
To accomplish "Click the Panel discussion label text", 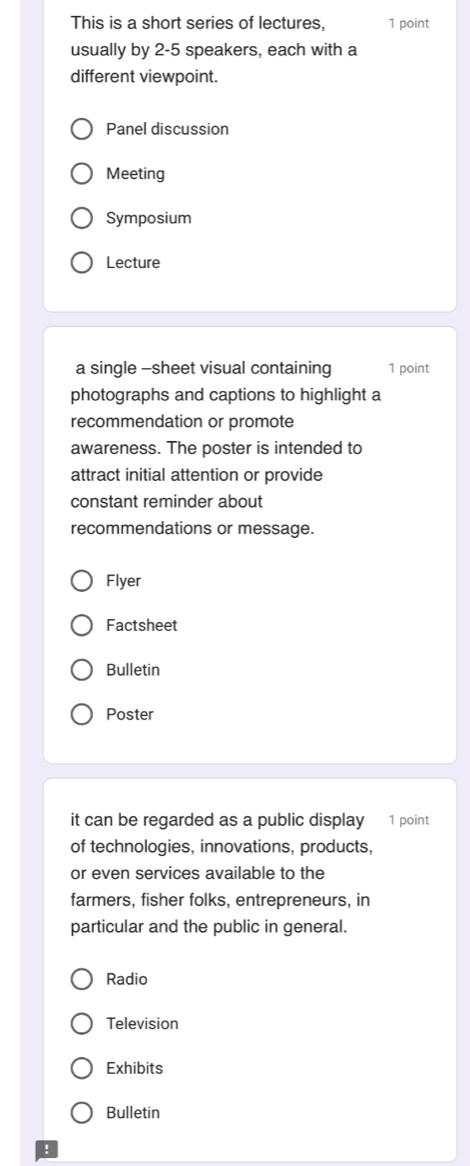I will pos(167,129).
